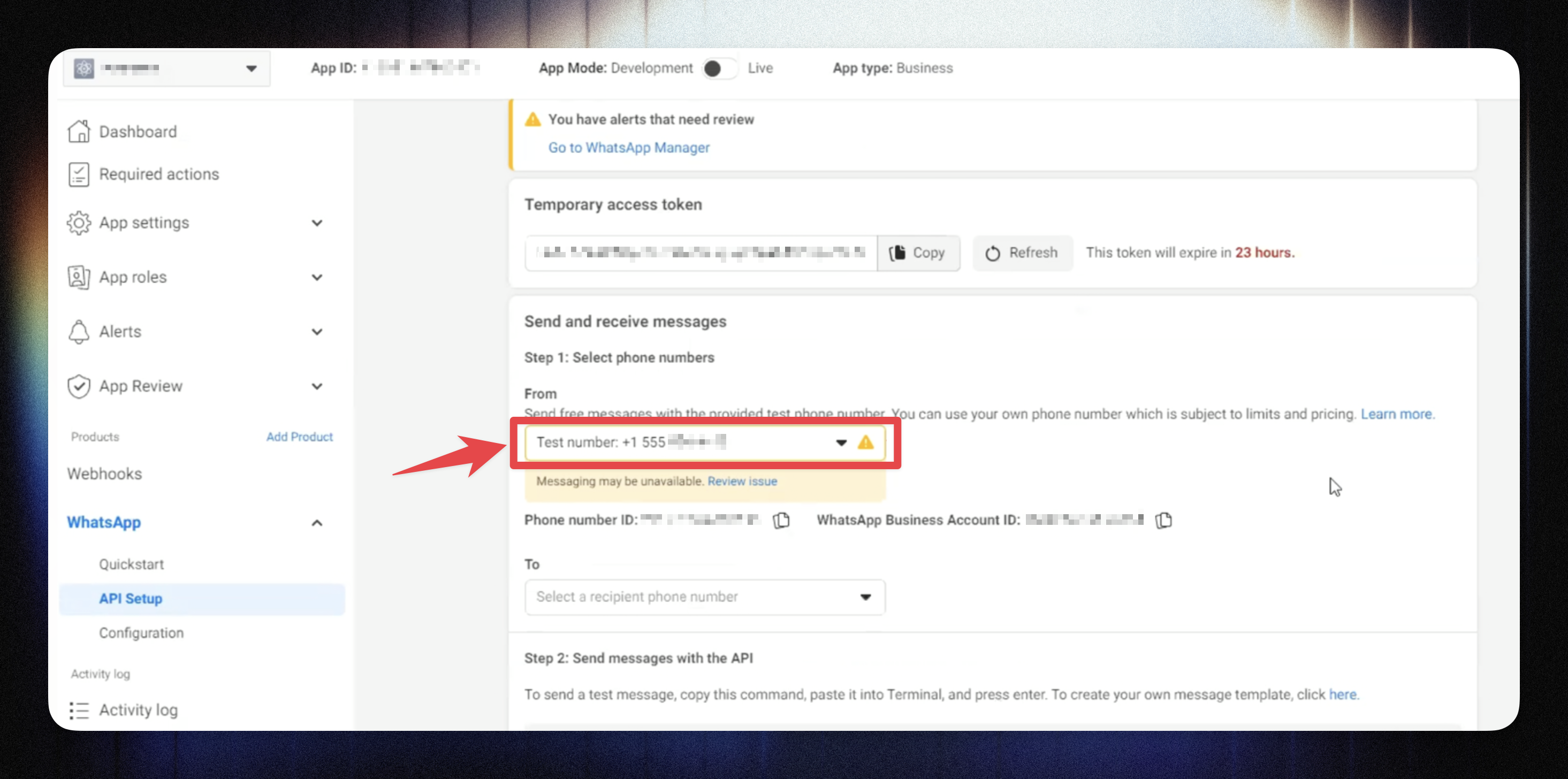Click the warning icon beside test number

point(865,442)
